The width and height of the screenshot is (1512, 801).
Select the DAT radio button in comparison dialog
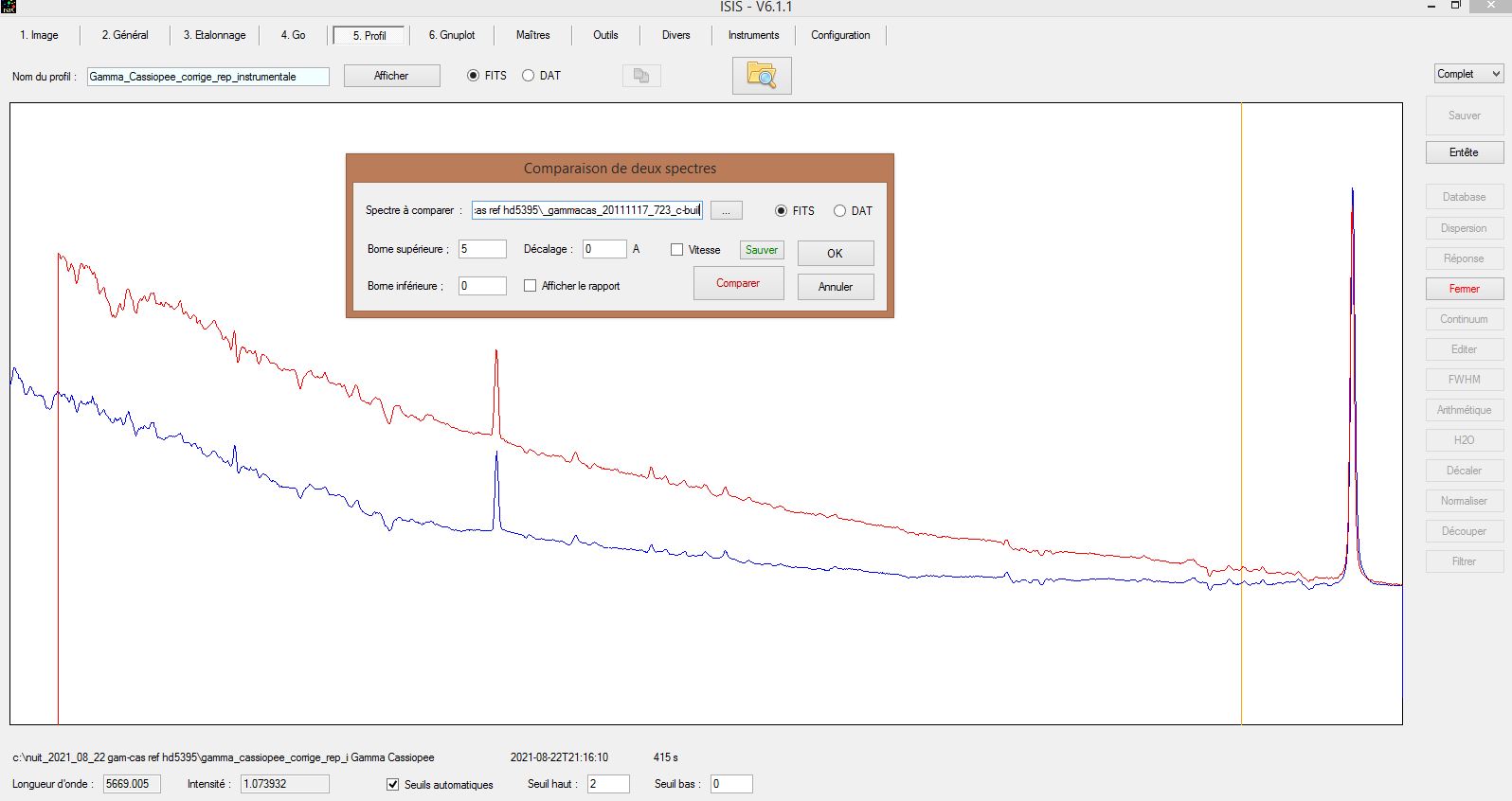(839, 211)
